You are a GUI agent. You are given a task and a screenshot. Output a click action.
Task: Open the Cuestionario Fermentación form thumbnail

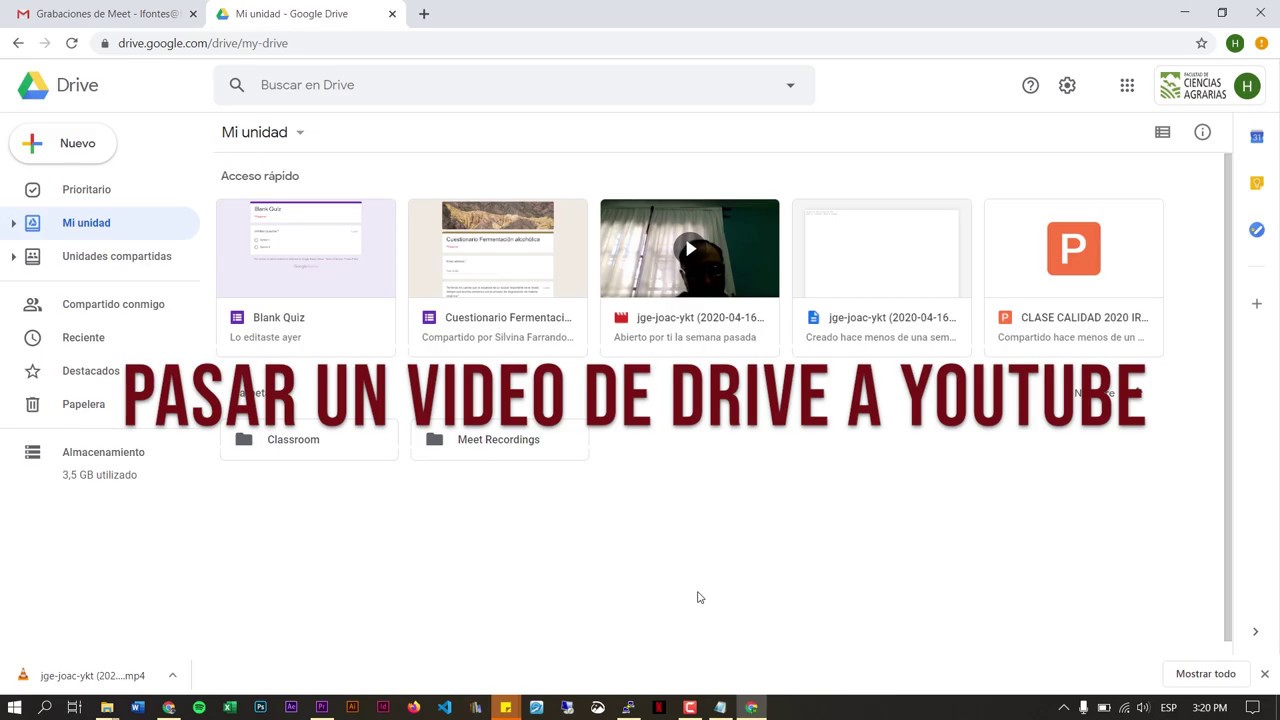coord(498,249)
